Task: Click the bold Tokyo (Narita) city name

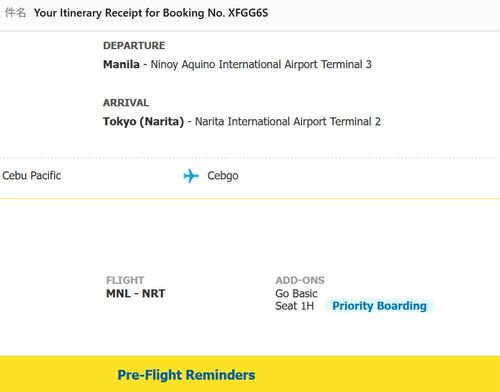Action: coord(143,122)
